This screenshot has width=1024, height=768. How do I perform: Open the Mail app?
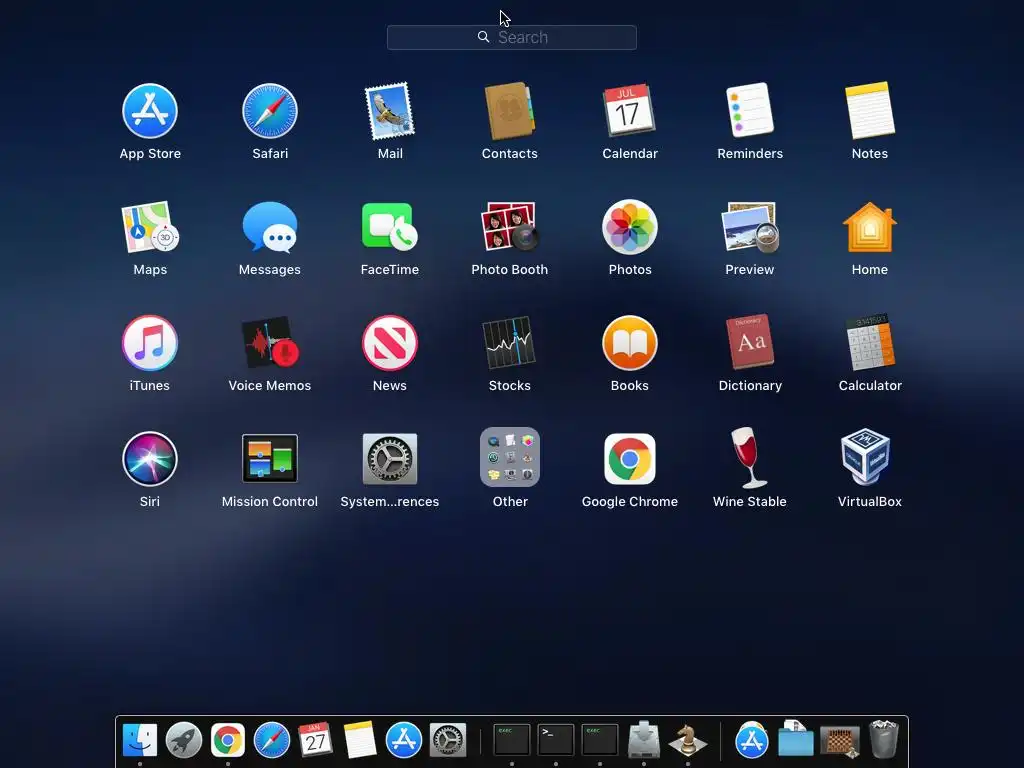(390, 111)
